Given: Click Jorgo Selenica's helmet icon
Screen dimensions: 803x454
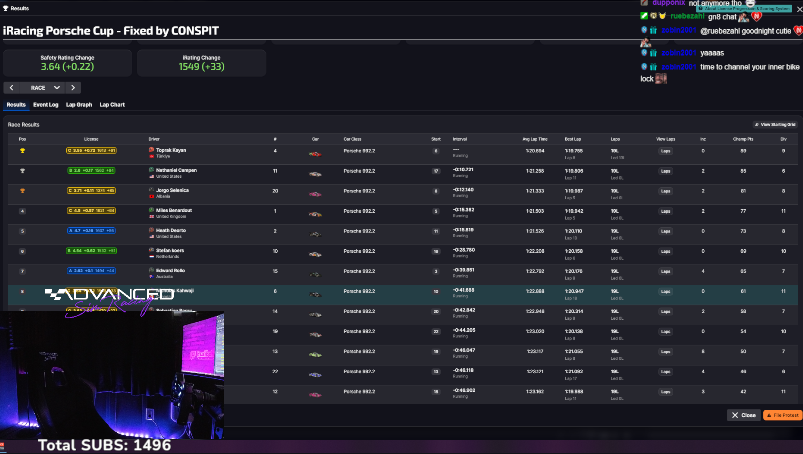Looking at the screenshot, I should point(152,190).
